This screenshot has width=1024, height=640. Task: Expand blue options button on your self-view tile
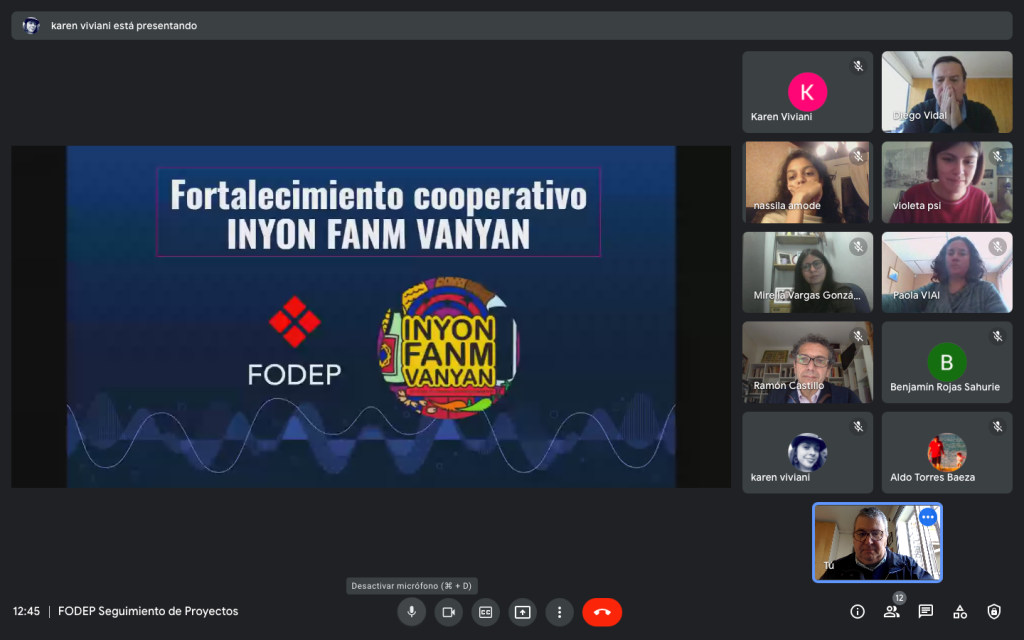(927, 517)
